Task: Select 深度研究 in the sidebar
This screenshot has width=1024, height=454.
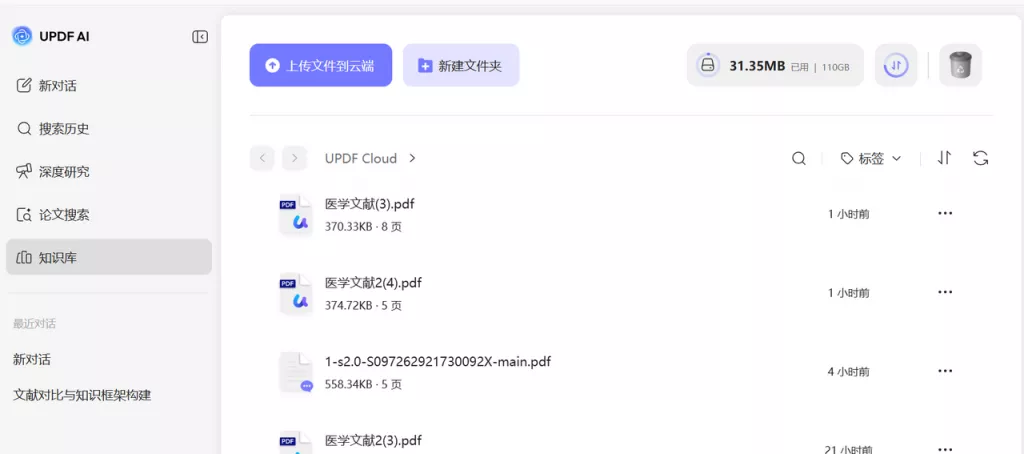Action: click(63, 171)
